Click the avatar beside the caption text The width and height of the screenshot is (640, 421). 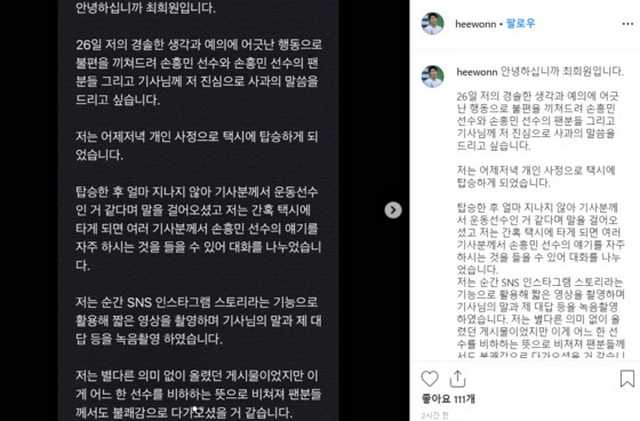[433, 76]
